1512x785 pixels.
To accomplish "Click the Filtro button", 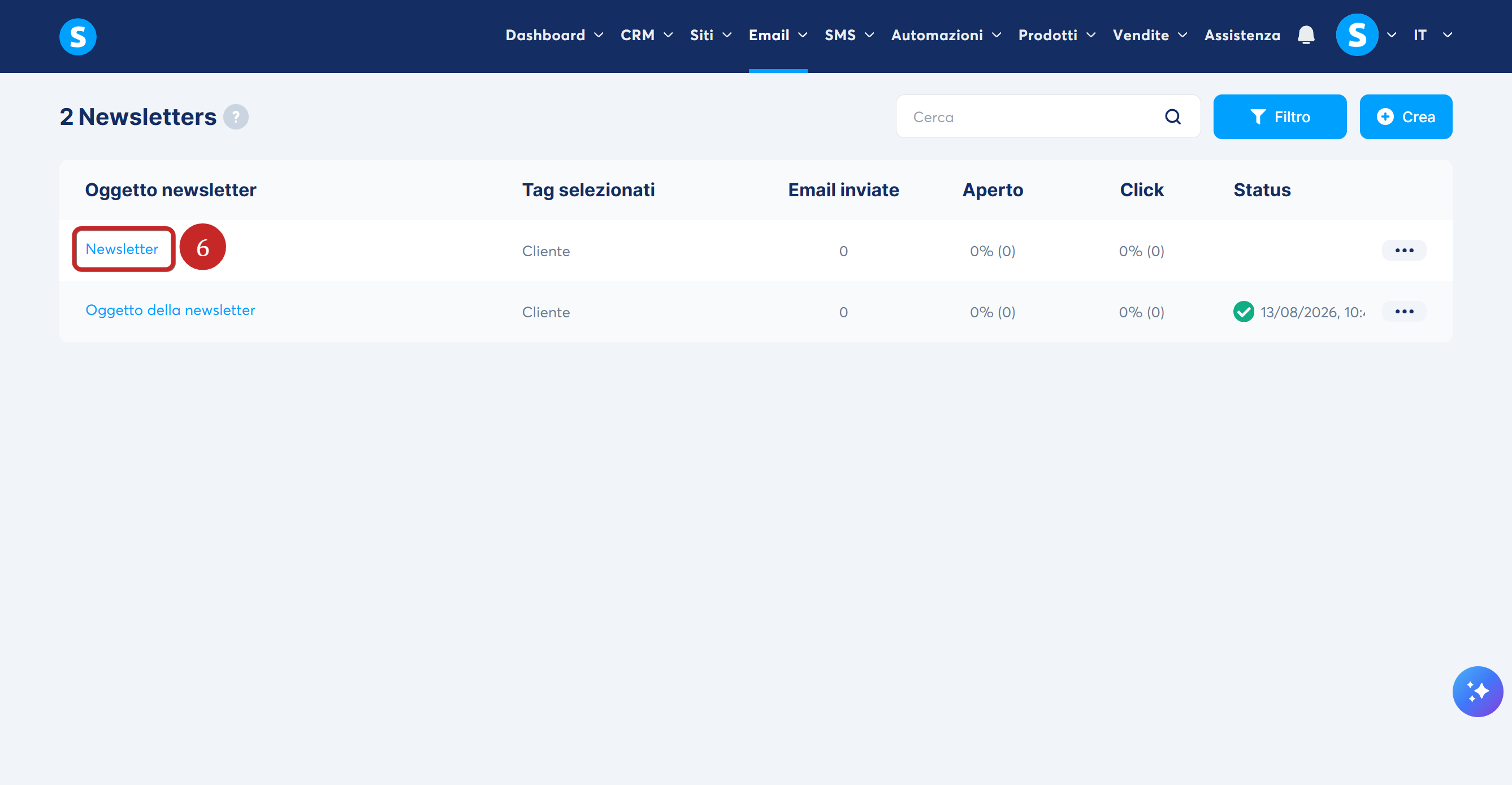I will (x=1280, y=117).
